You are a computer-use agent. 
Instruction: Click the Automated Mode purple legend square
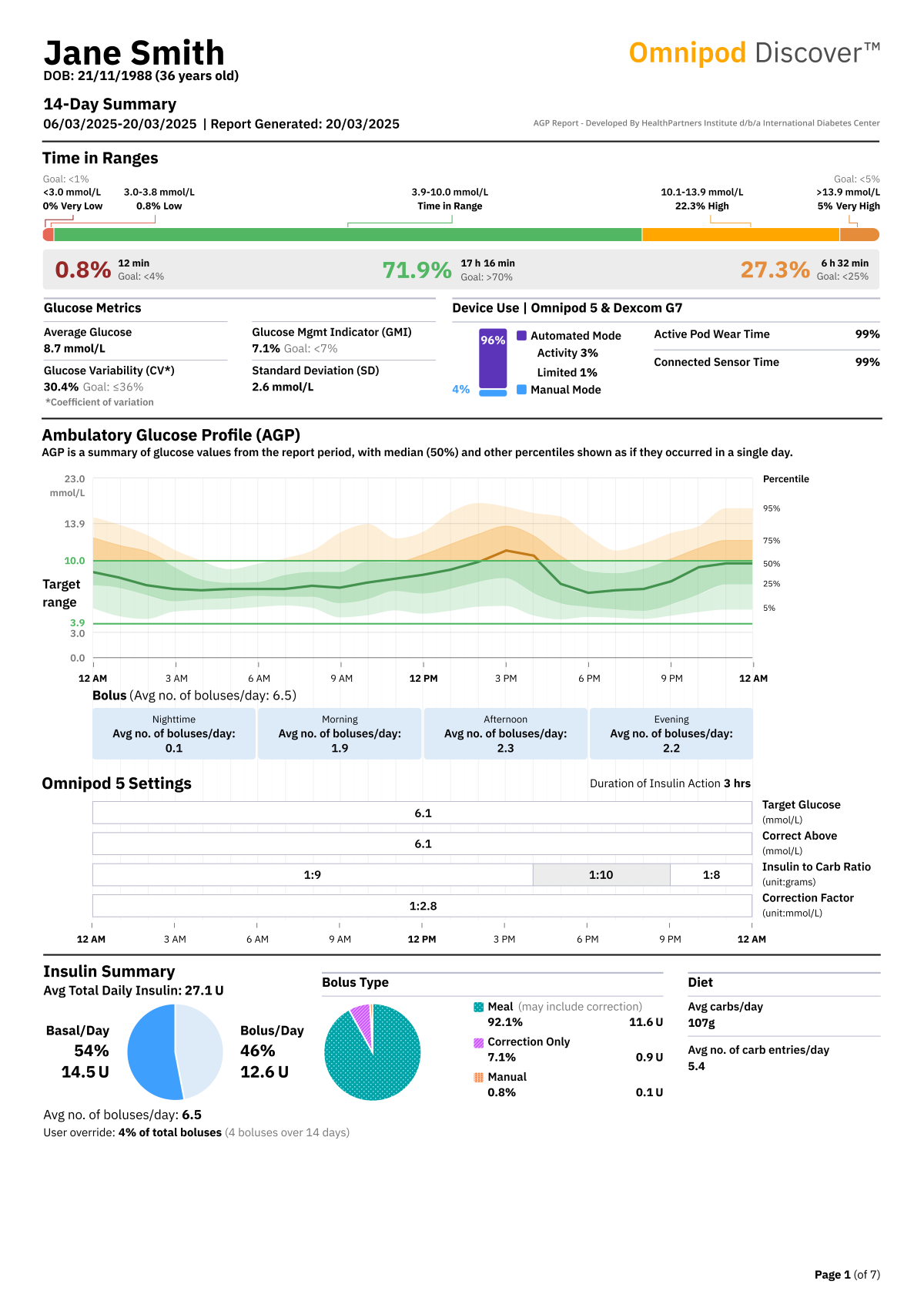[x=521, y=335]
